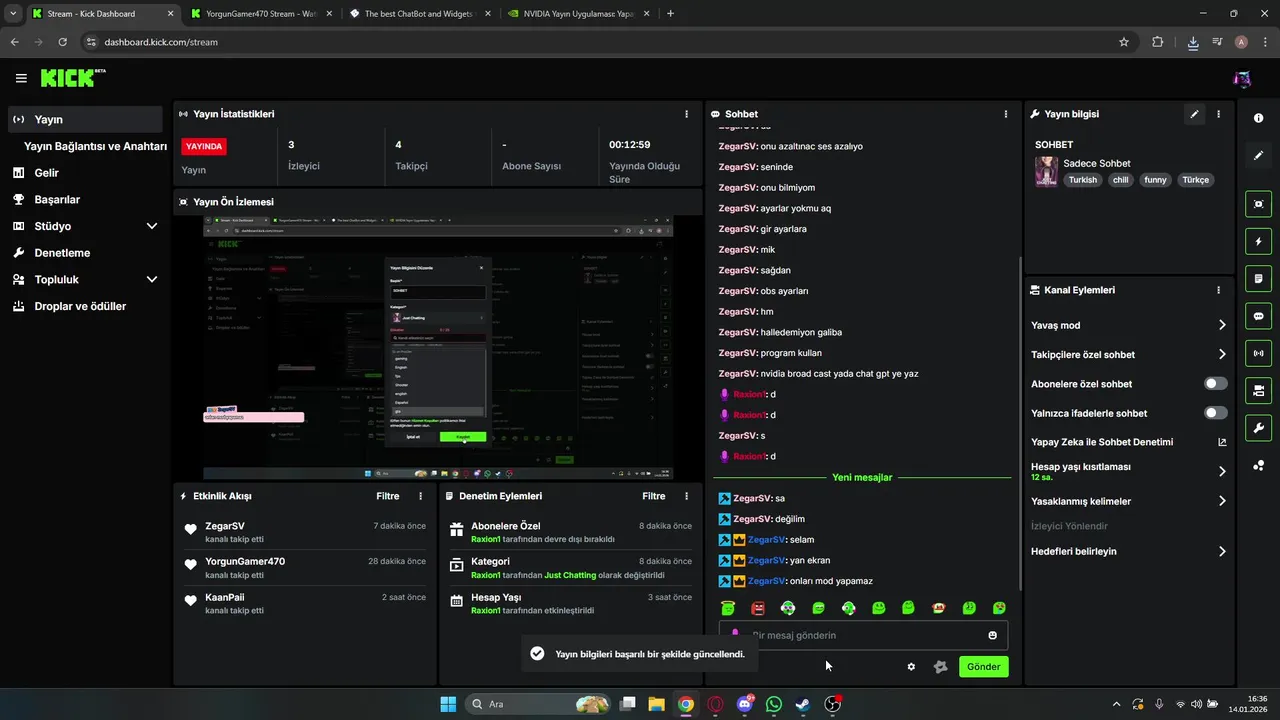Click the Turkish tag
Image resolution: width=1280 pixels, height=720 pixels.
[x=1082, y=180]
